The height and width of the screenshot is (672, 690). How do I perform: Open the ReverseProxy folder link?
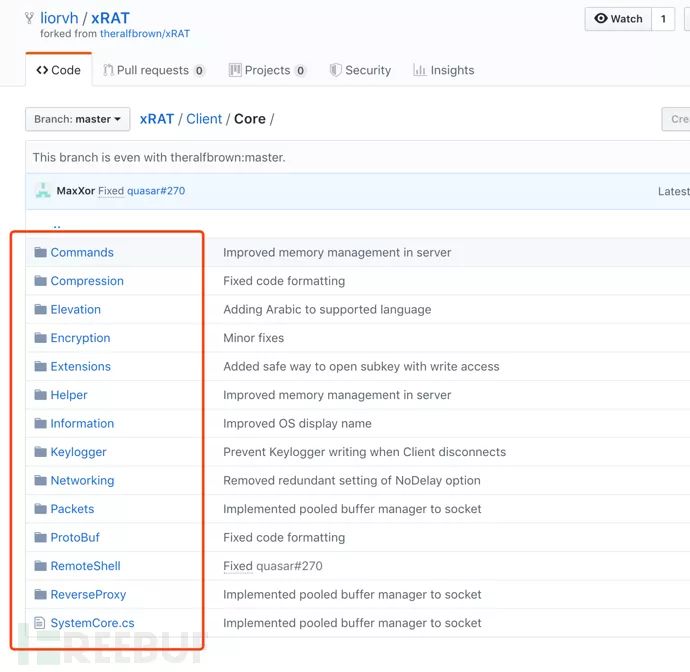(88, 595)
